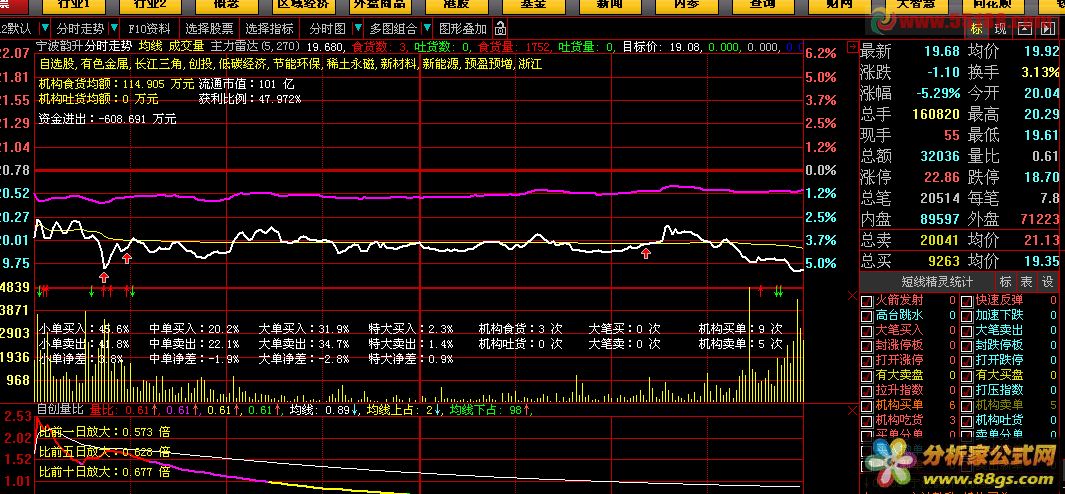Click the 表 icon beside 短线精灵统计

(1026, 281)
